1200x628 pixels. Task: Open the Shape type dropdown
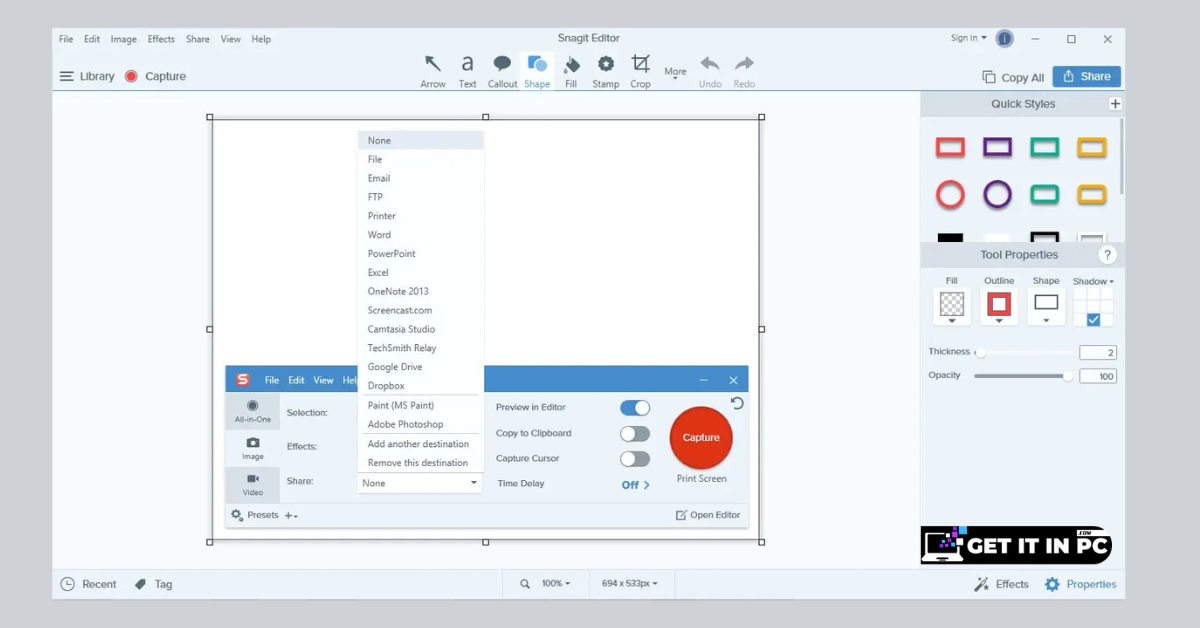(x=1046, y=307)
